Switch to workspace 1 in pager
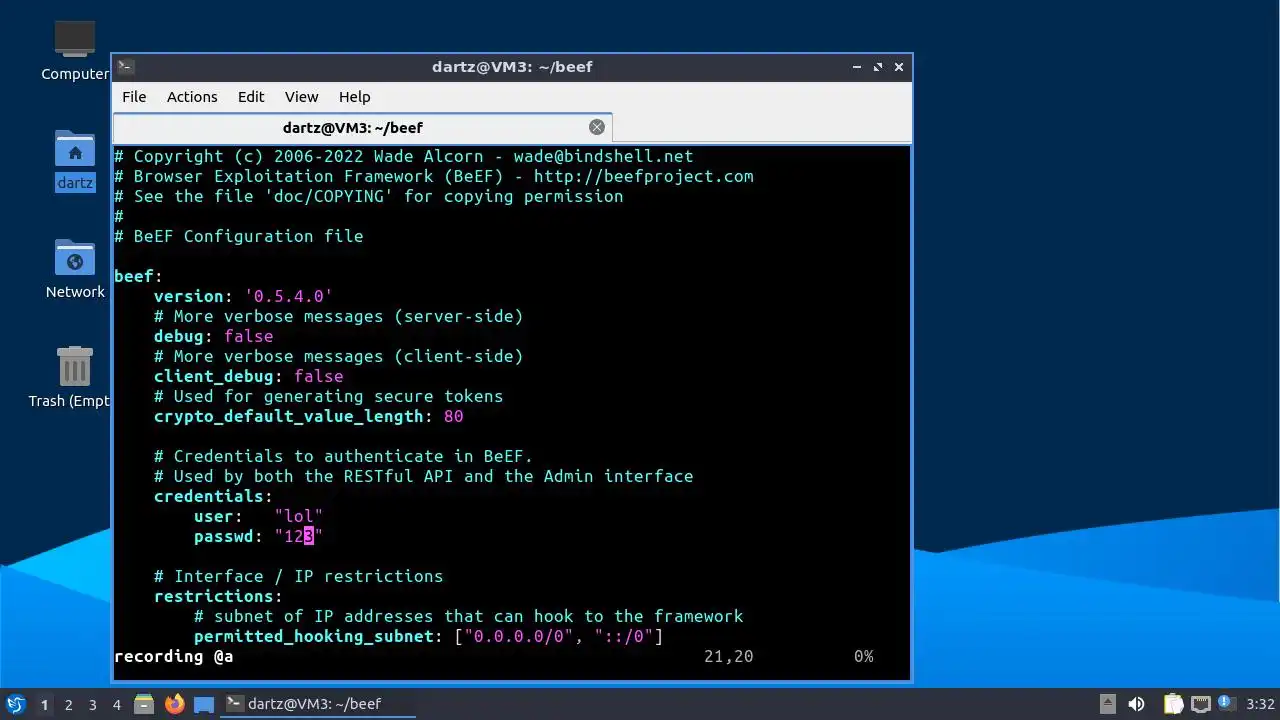Viewport: 1280px width, 720px height. tap(44, 704)
